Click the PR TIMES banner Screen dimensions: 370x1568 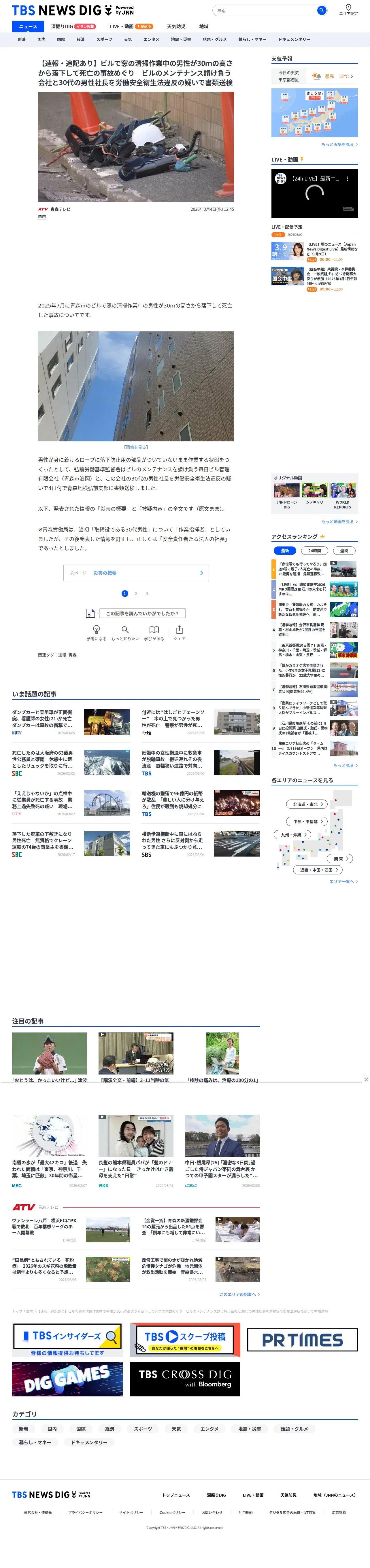pyautogui.click(x=302, y=1340)
